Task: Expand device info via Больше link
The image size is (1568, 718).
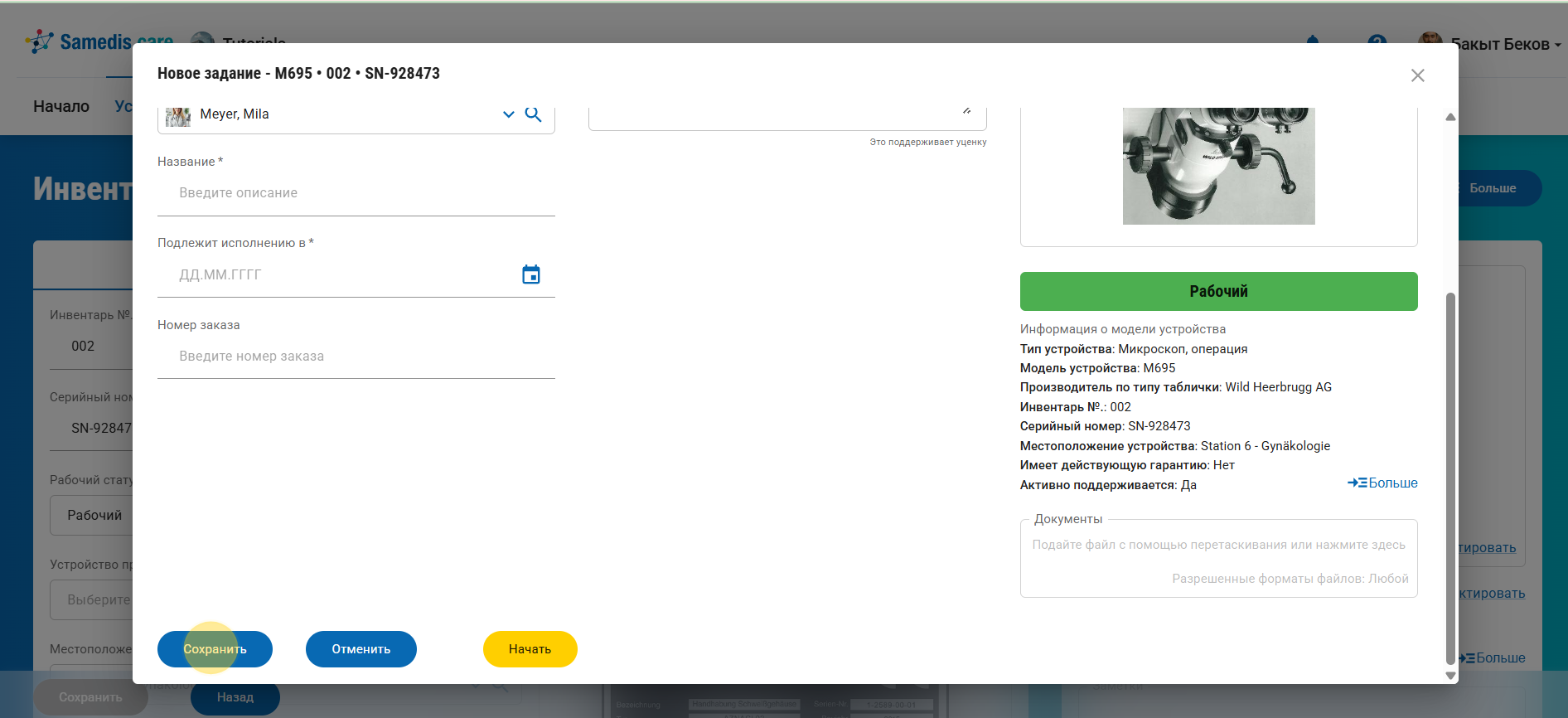Action: [x=1382, y=483]
